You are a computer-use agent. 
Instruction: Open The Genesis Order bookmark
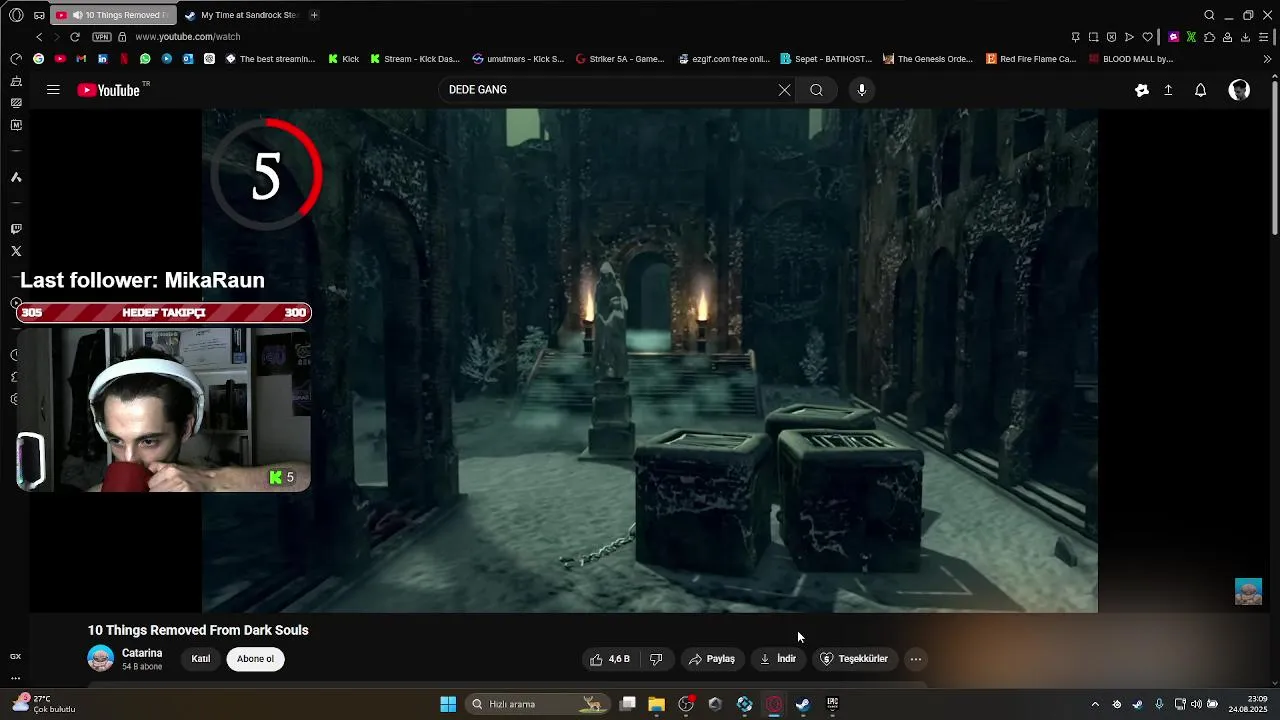[x=929, y=59]
